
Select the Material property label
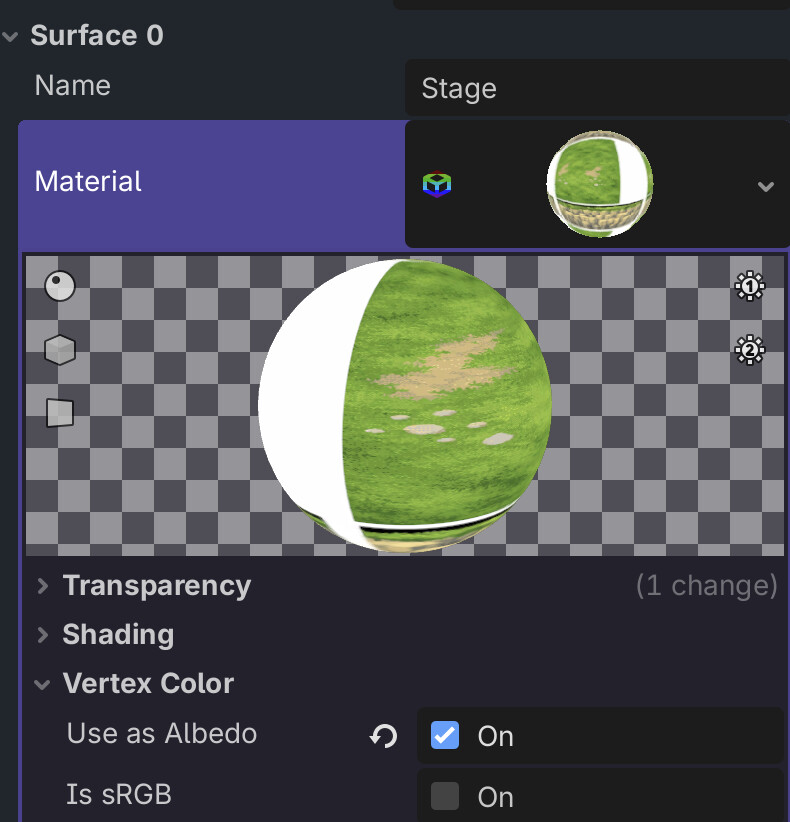pos(88,181)
